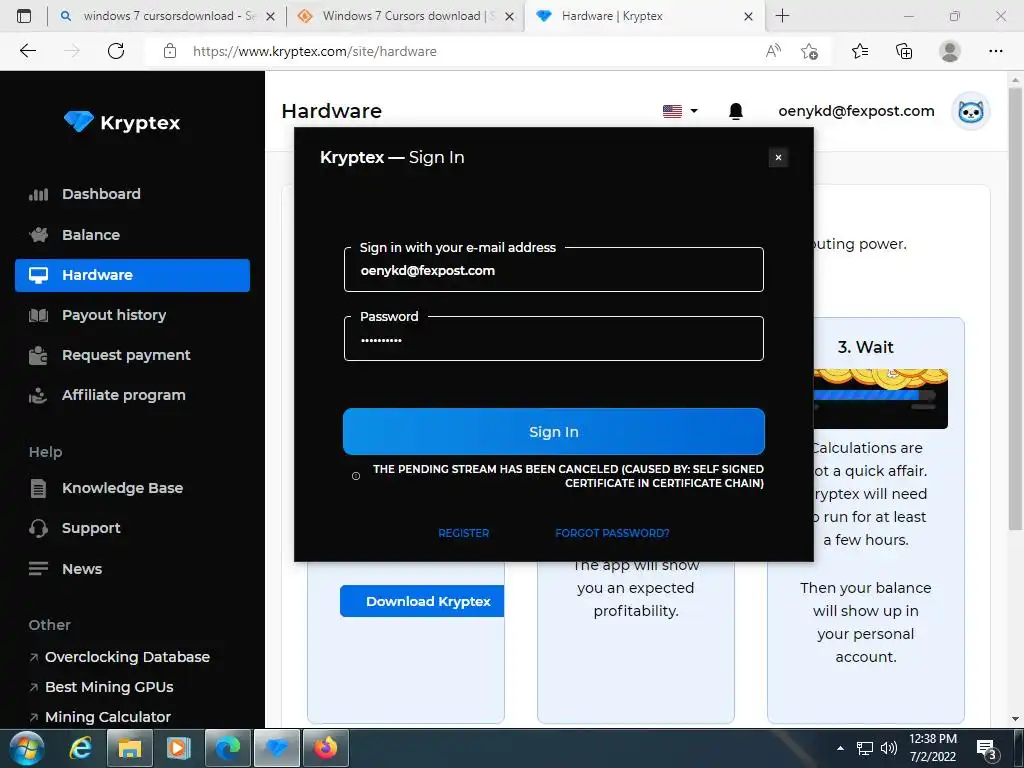Click the browser Back arrow
The height and width of the screenshot is (768, 1024).
27,51
